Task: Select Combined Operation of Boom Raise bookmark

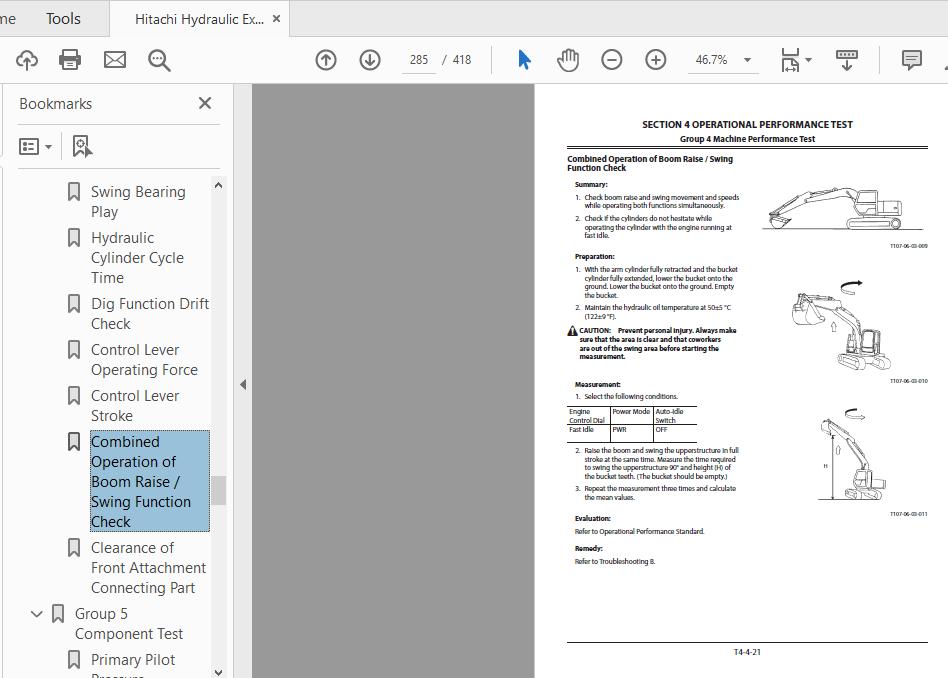Action: pos(150,481)
